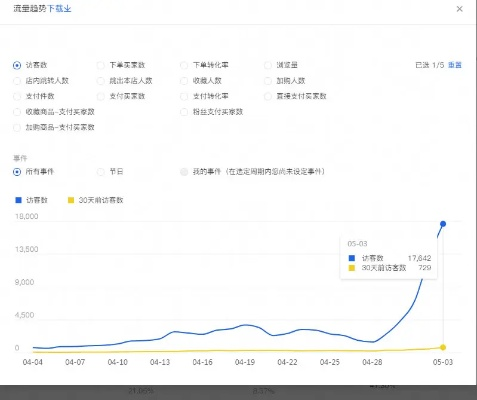477x400 pixels.
Task: Click the yellow data point at 05-03
Action: [x=443, y=347]
